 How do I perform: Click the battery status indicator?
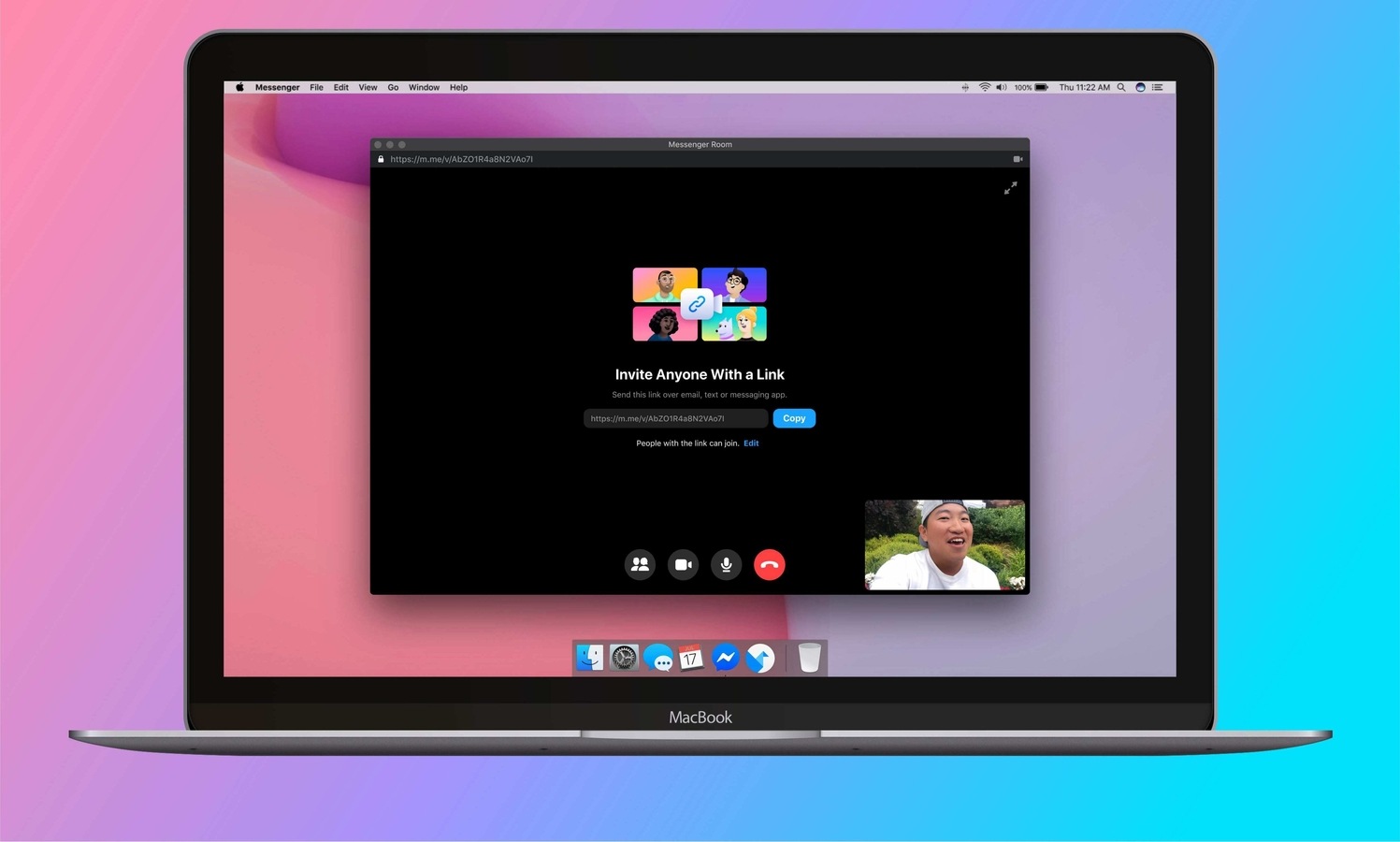[1032, 87]
